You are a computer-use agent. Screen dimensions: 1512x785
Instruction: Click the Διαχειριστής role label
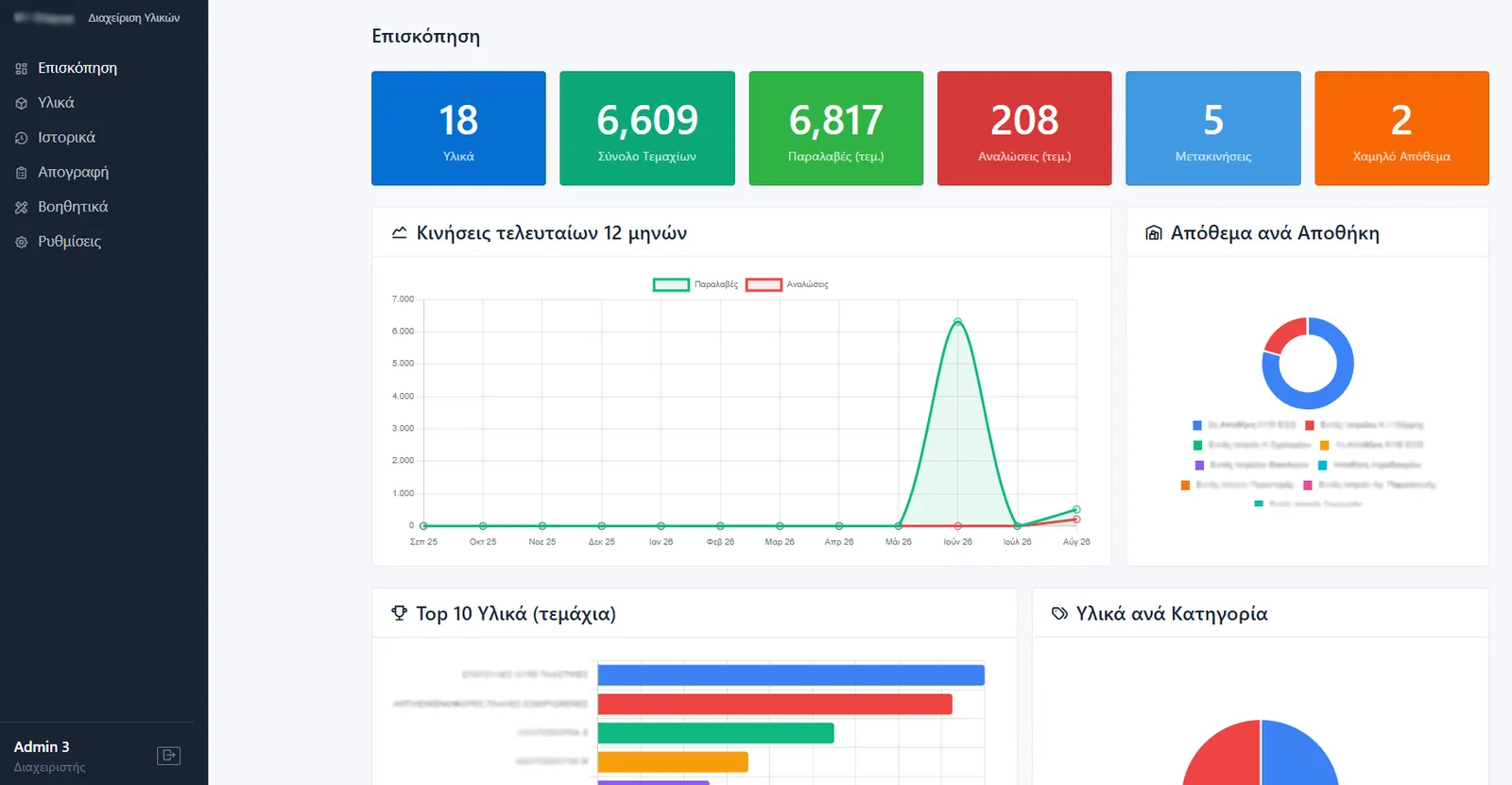coord(49,767)
